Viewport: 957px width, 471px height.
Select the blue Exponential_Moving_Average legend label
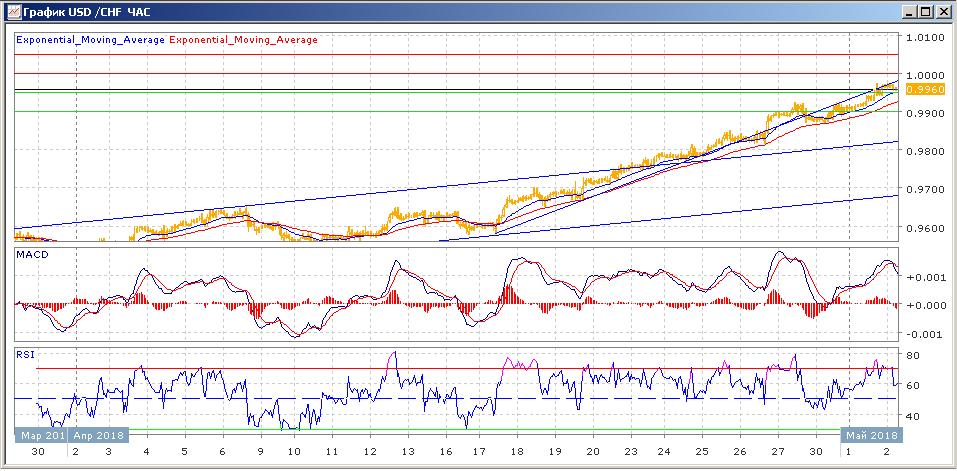point(90,40)
